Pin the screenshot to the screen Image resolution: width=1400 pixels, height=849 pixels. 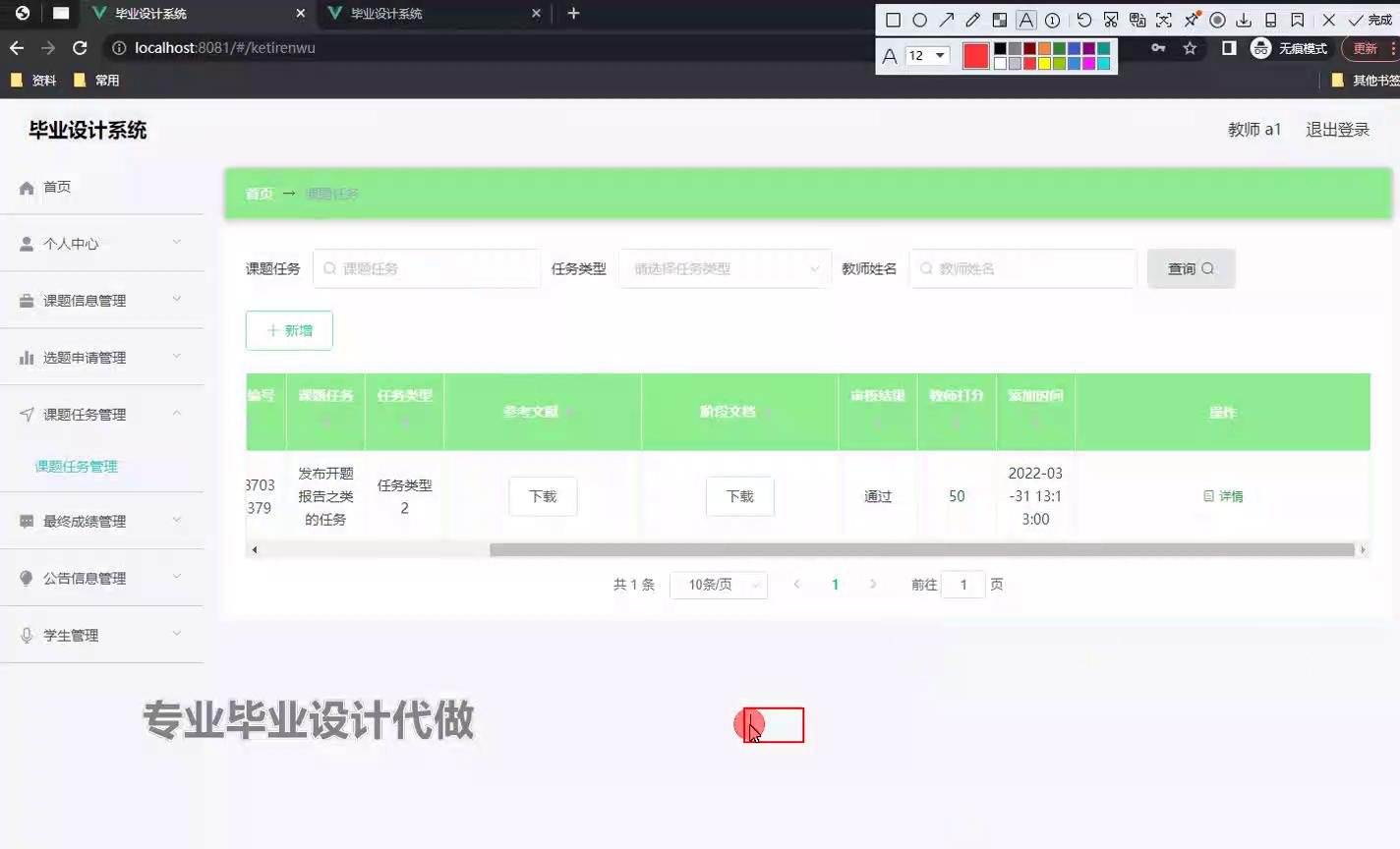pyautogui.click(x=1191, y=20)
